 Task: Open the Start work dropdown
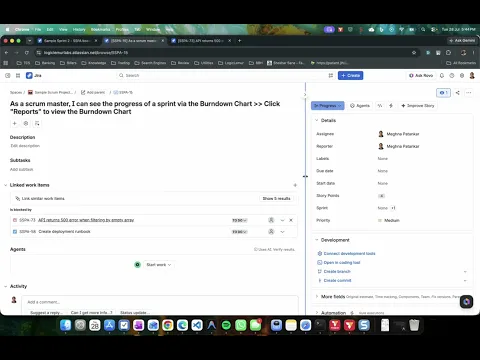(x=159, y=265)
